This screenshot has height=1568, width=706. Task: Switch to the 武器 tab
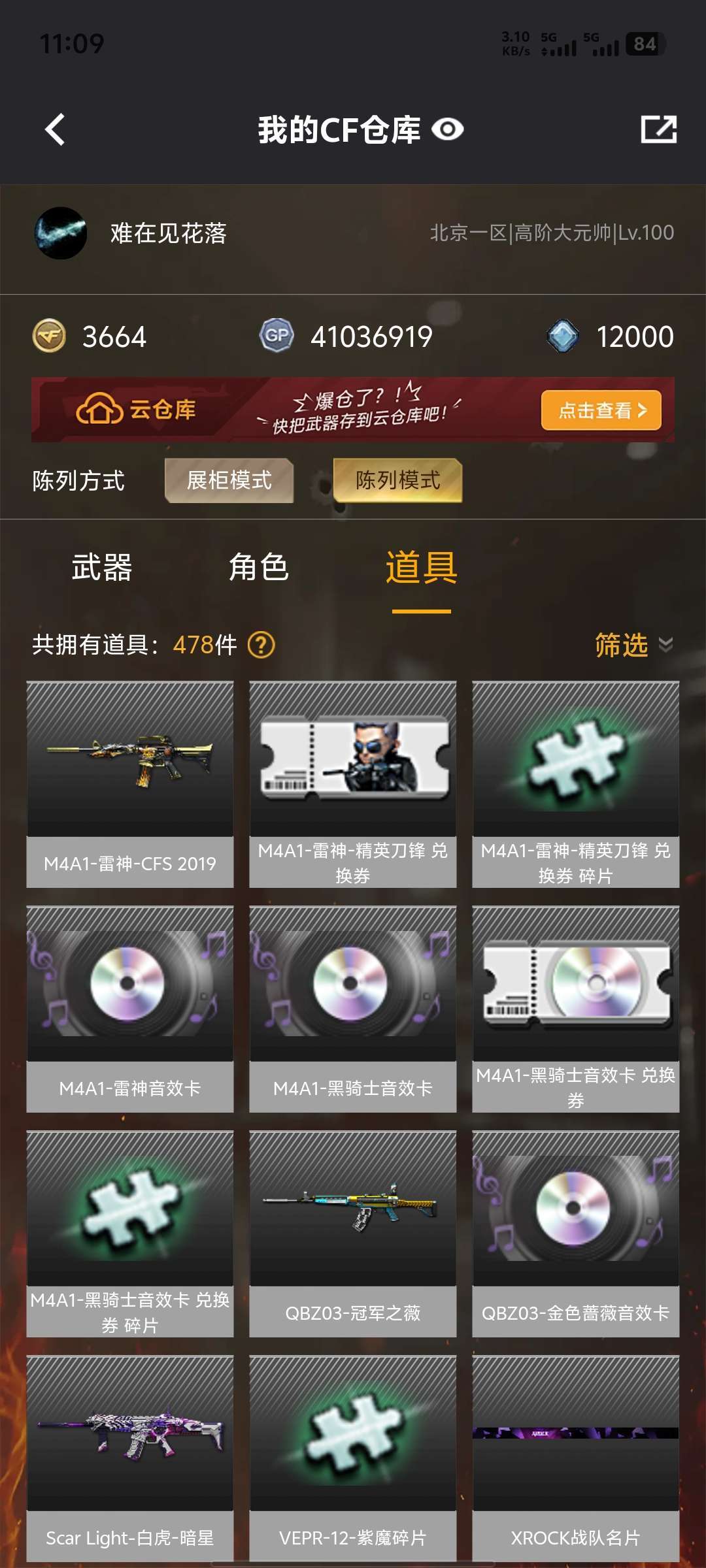click(x=102, y=567)
